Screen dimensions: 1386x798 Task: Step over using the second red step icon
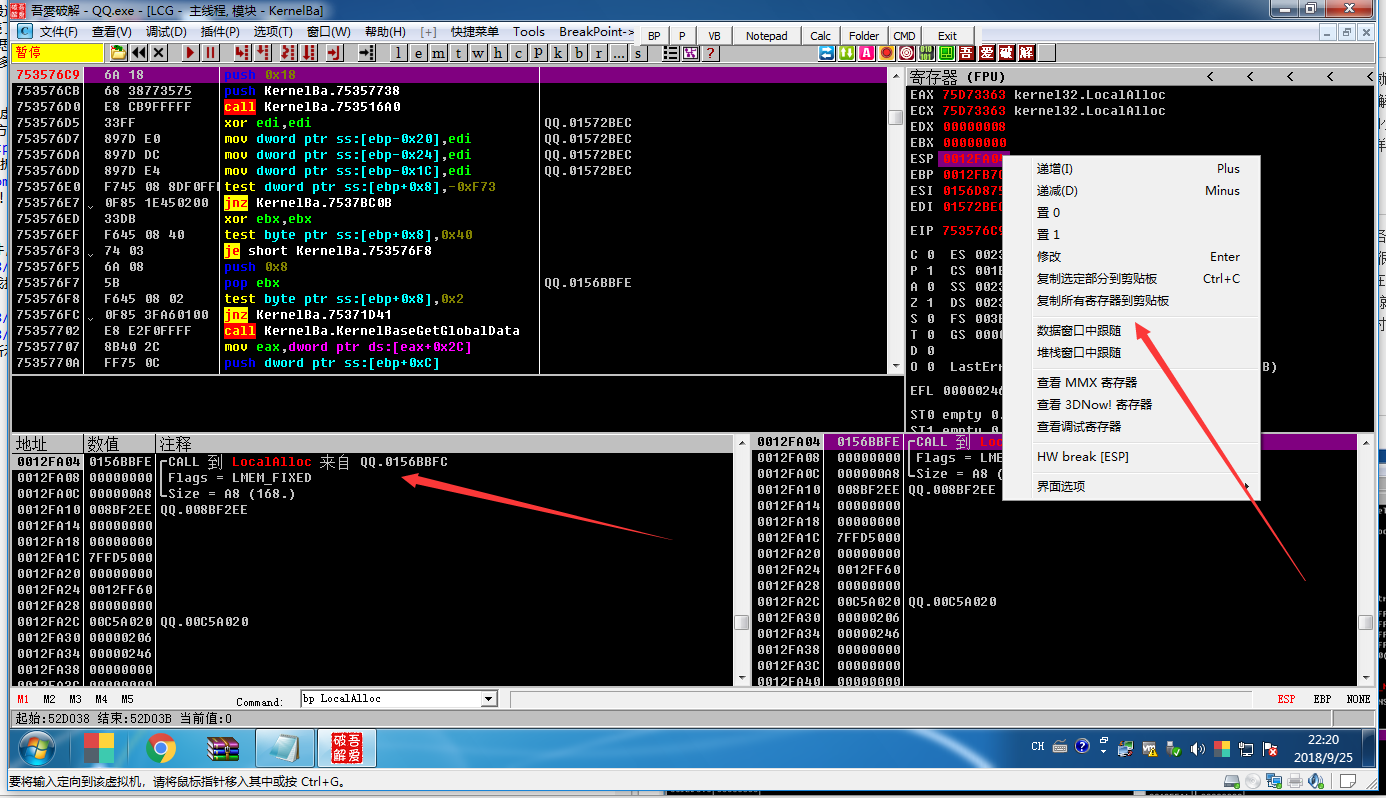click(262, 53)
